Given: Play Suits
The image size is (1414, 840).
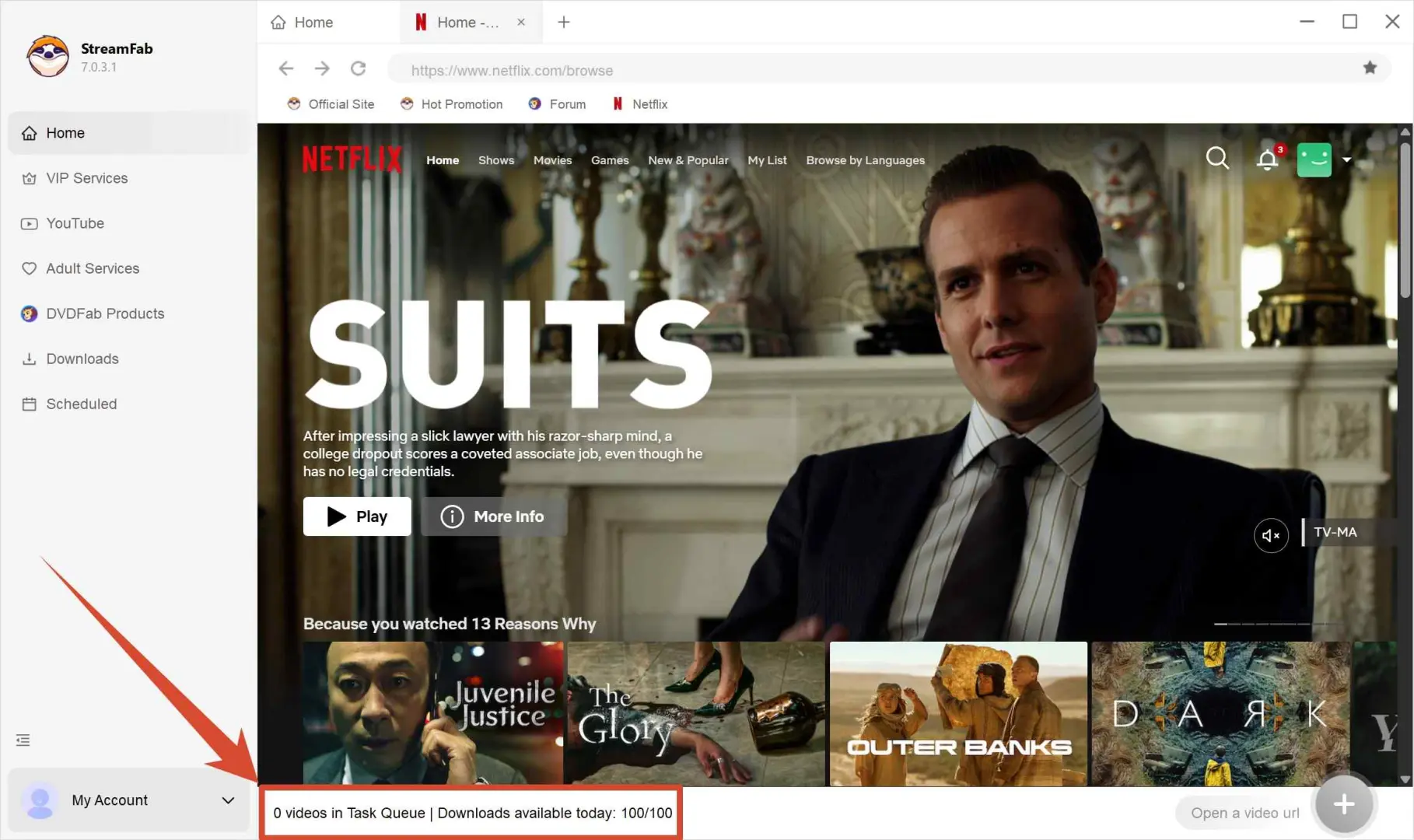Looking at the screenshot, I should click(x=357, y=516).
